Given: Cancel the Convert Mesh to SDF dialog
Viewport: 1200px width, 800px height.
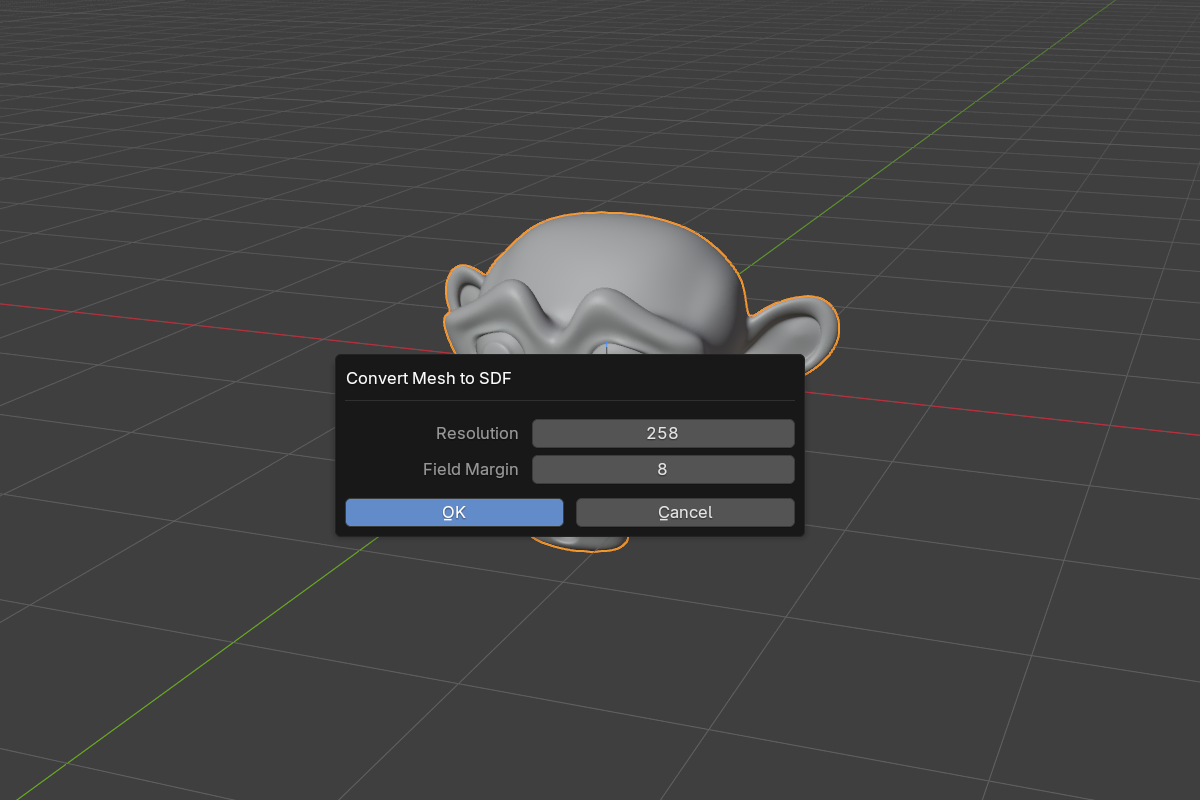Looking at the screenshot, I should [x=685, y=512].
